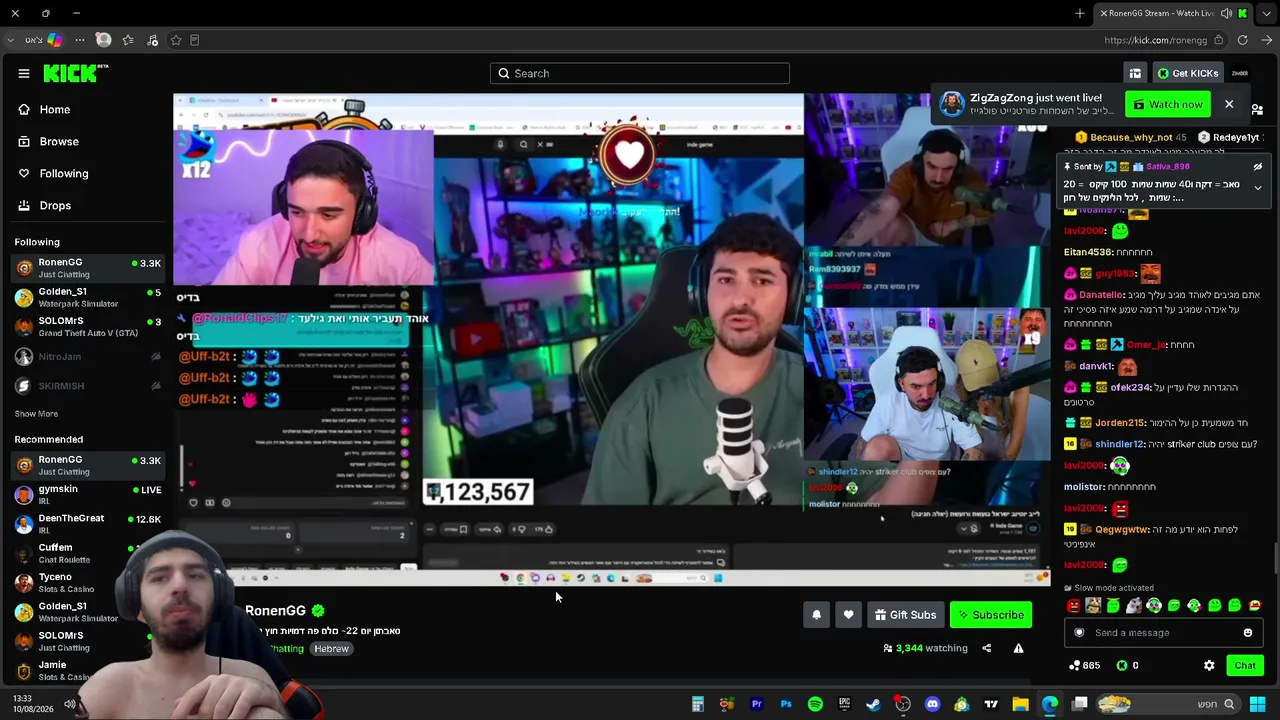Viewport: 1280px width, 720px height.
Task: Click the Gift Subs button
Action: point(905,615)
